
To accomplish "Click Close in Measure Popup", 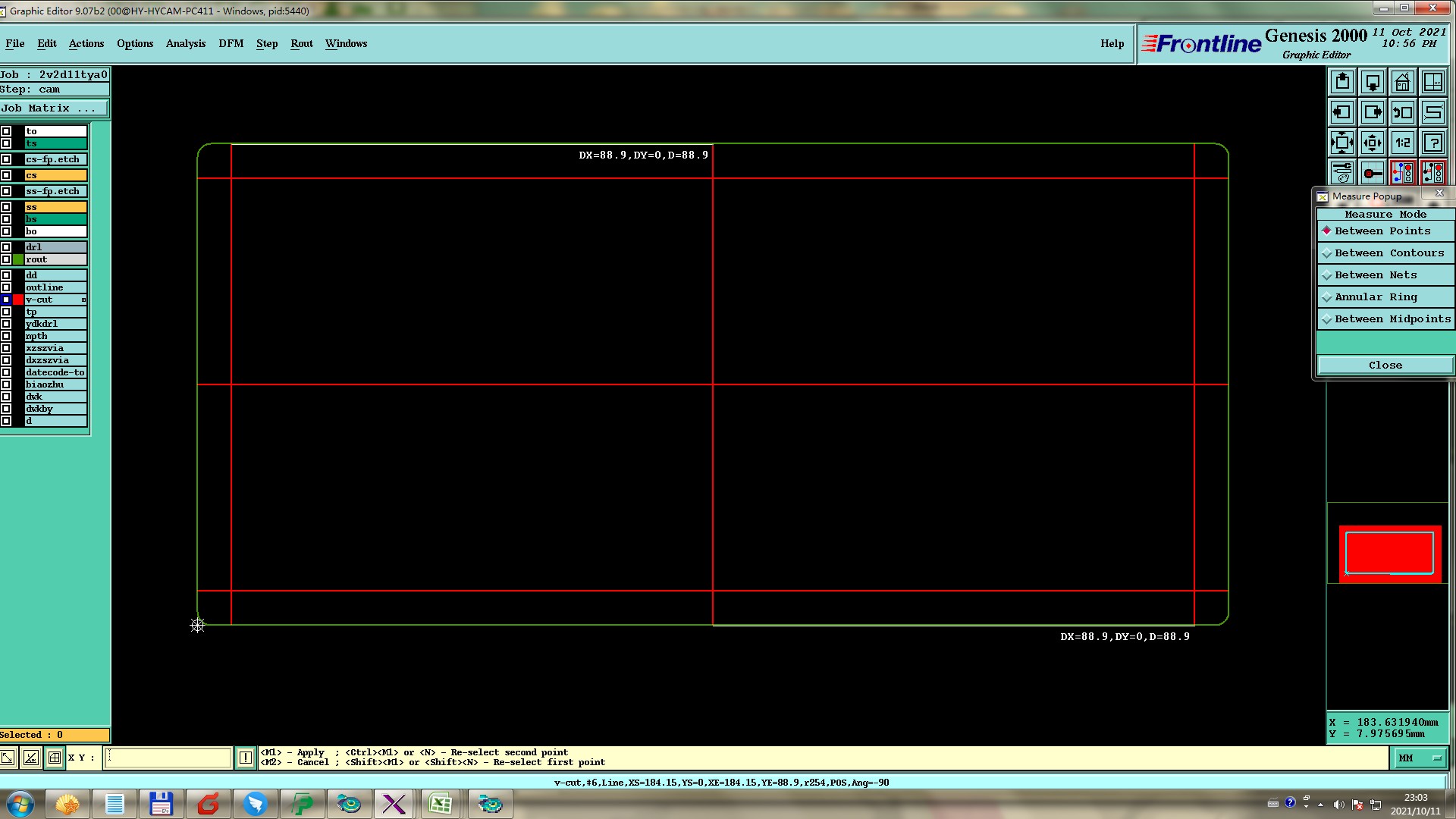I will coord(1385,366).
